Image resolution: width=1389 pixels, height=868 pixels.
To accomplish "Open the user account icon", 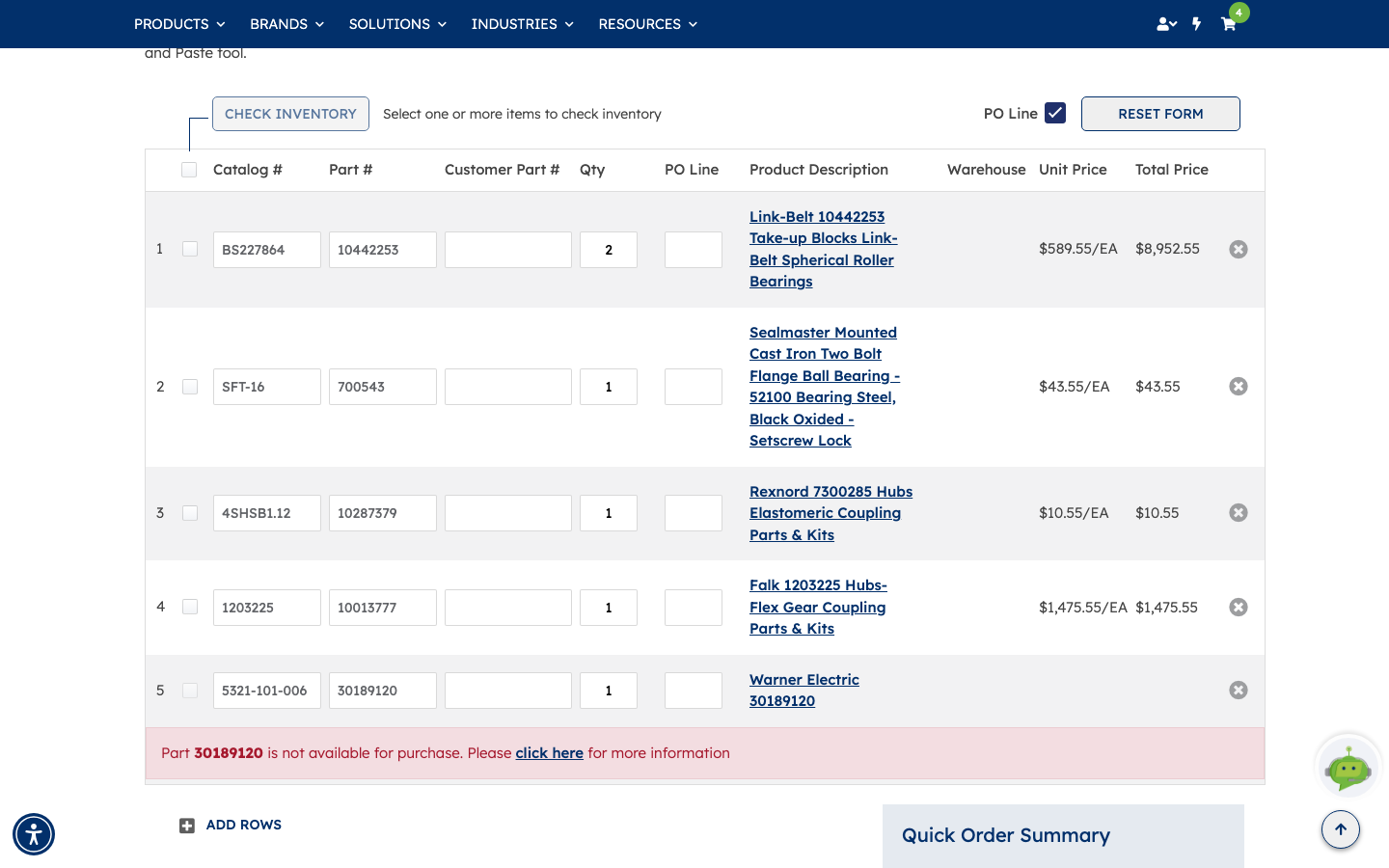I will pos(1166,24).
